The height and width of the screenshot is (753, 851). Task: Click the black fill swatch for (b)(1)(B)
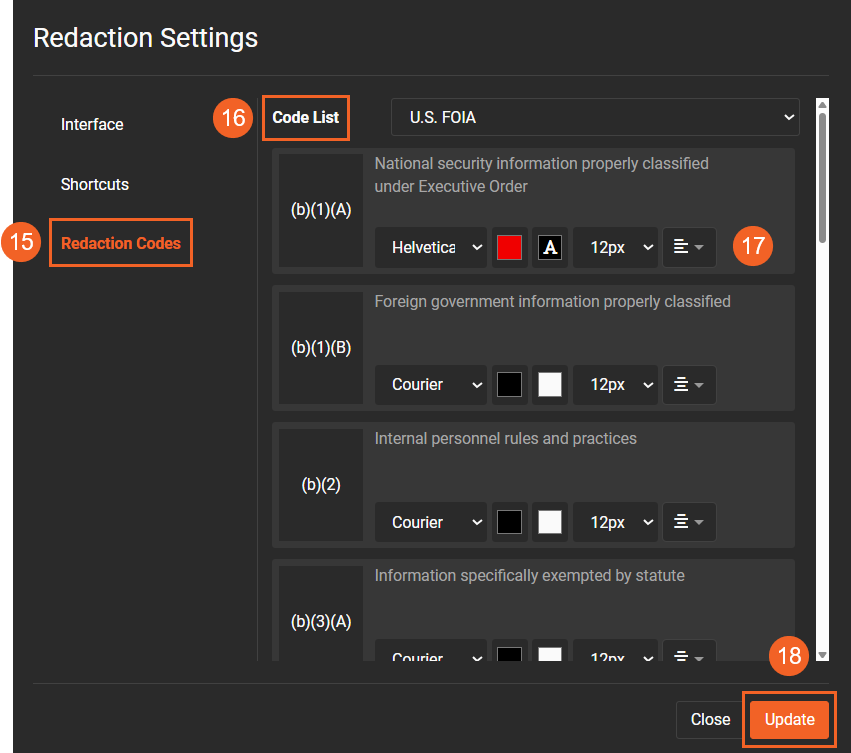[x=509, y=384]
